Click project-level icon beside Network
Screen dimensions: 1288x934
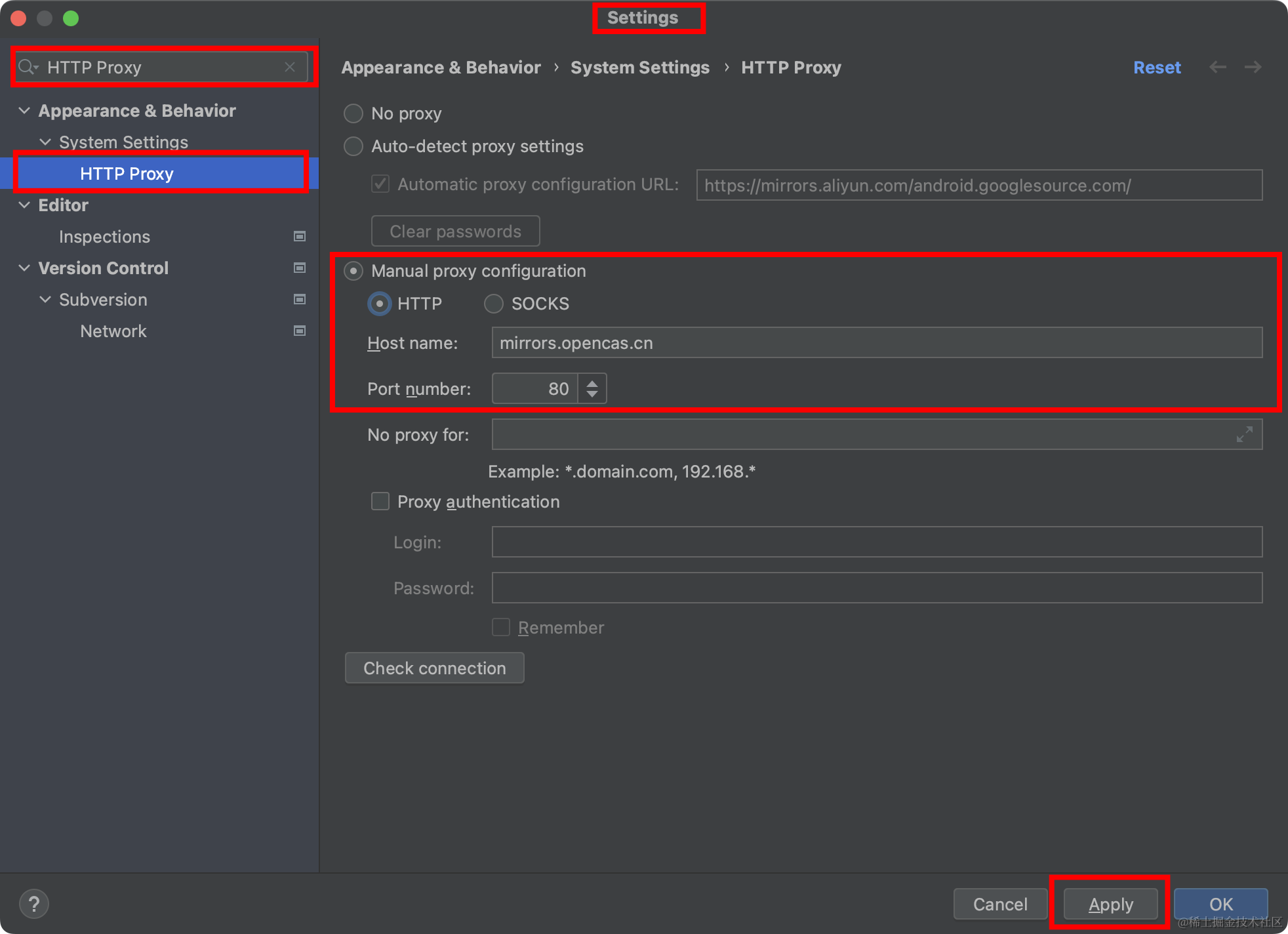tap(300, 331)
